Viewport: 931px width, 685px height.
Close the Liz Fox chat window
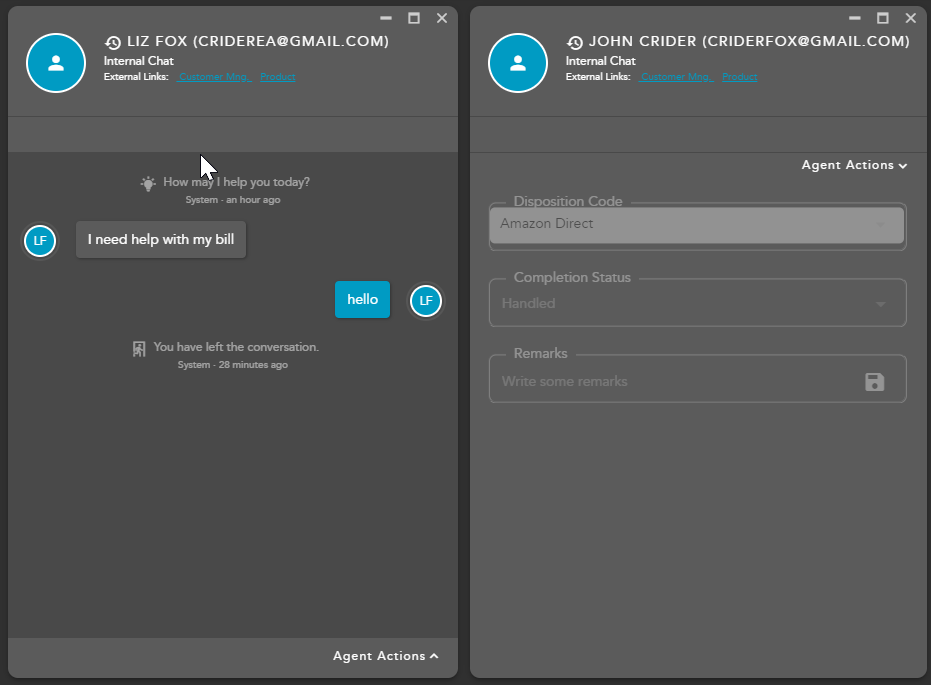tap(442, 18)
